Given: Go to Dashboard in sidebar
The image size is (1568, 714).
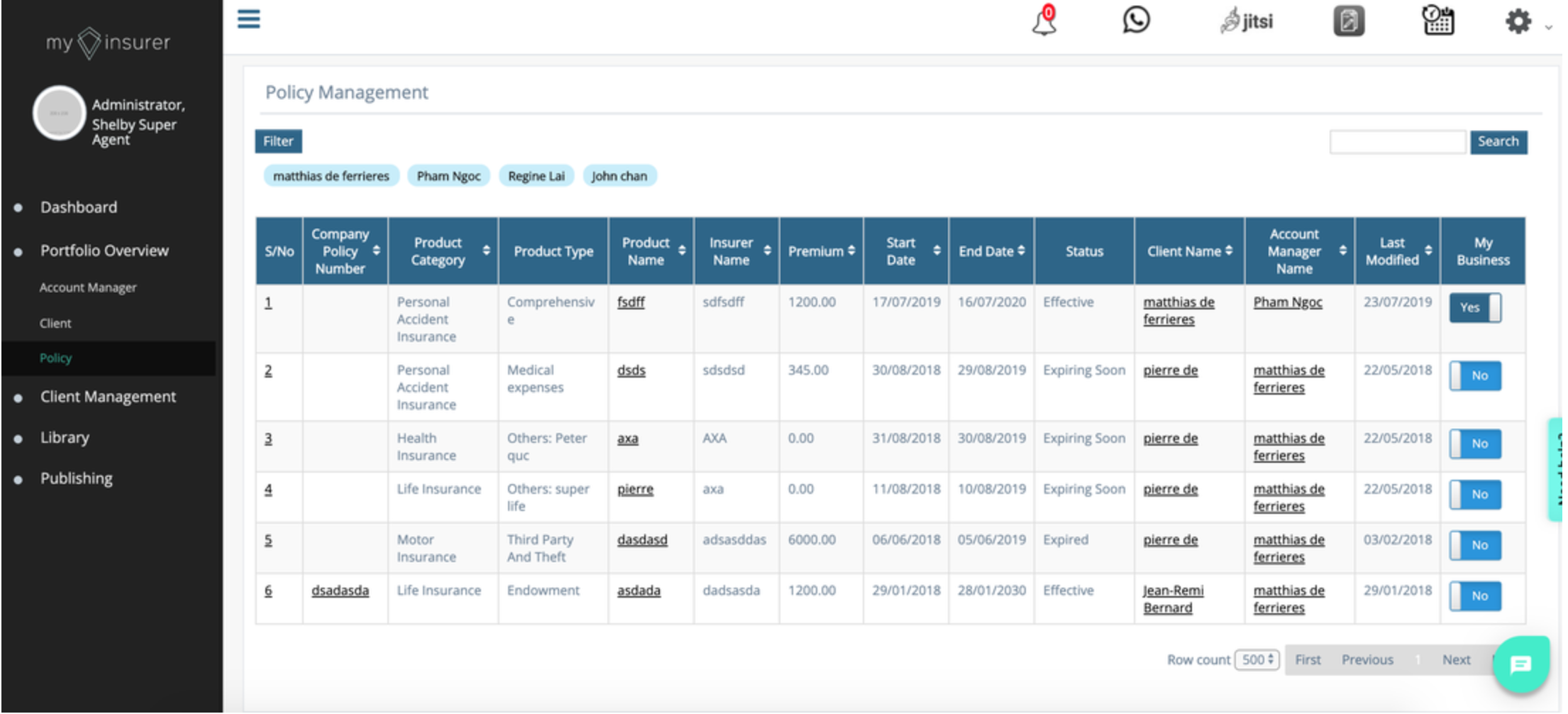Looking at the screenshot, I should click(79, 207).
